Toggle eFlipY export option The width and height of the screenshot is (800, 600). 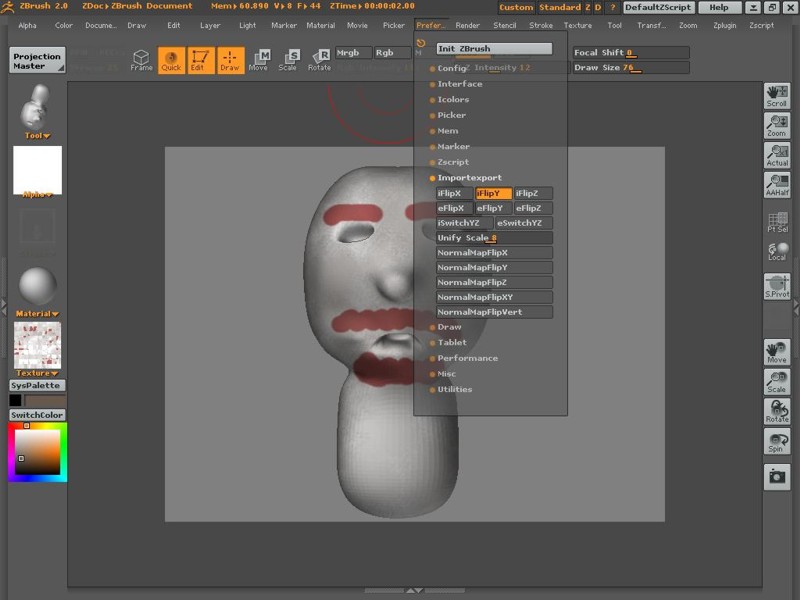[x=493, y=208]
